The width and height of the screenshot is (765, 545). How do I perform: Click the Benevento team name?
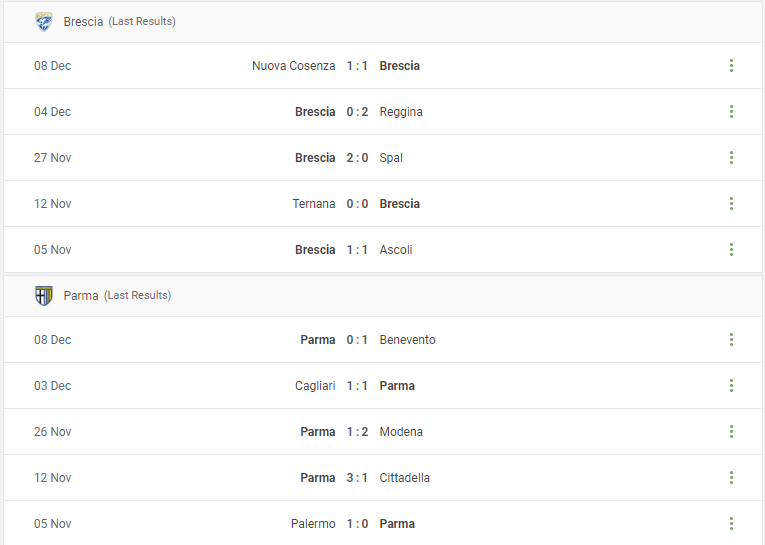click(x=407, y=340)
